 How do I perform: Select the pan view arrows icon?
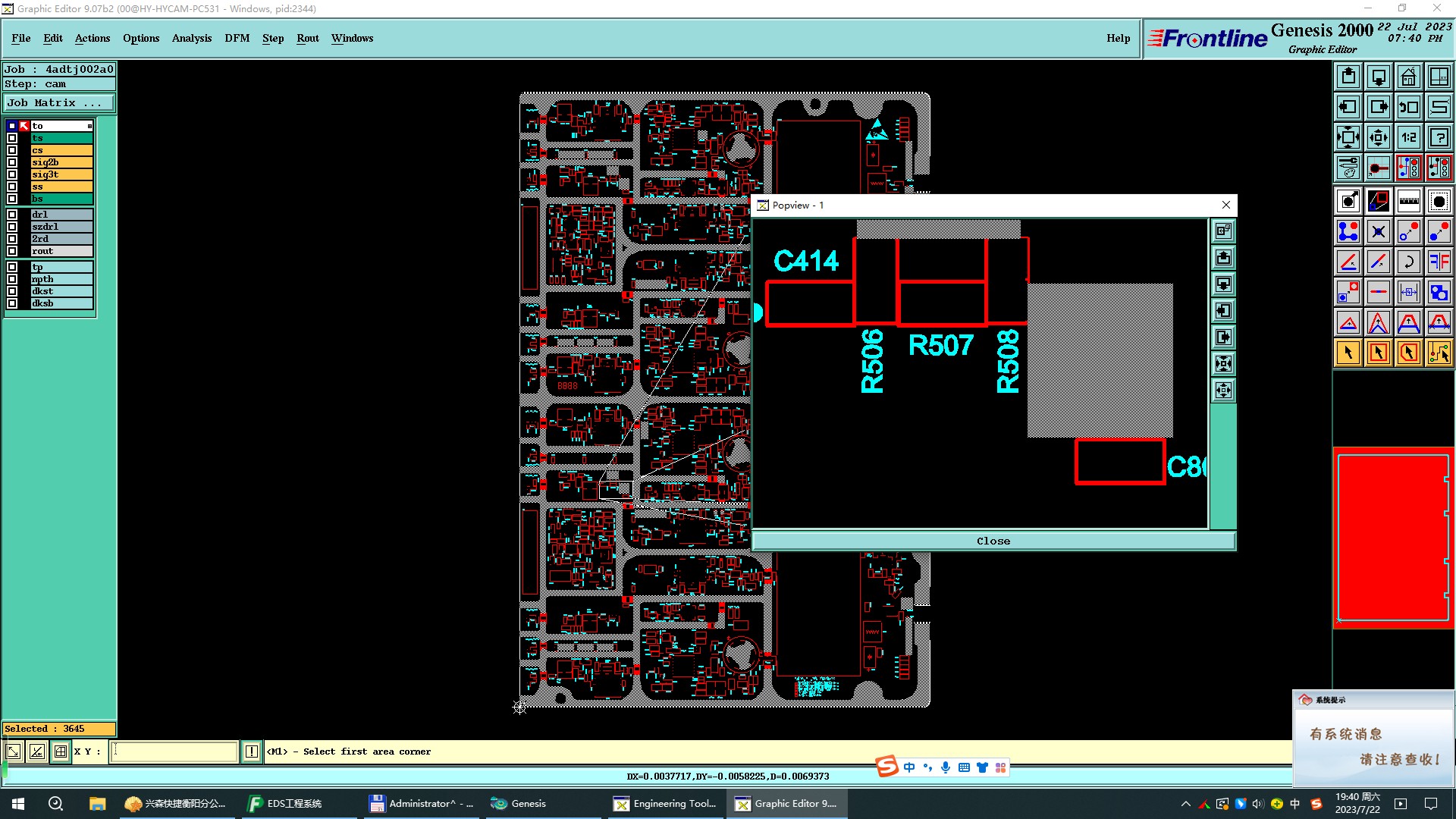point(1378,137)
